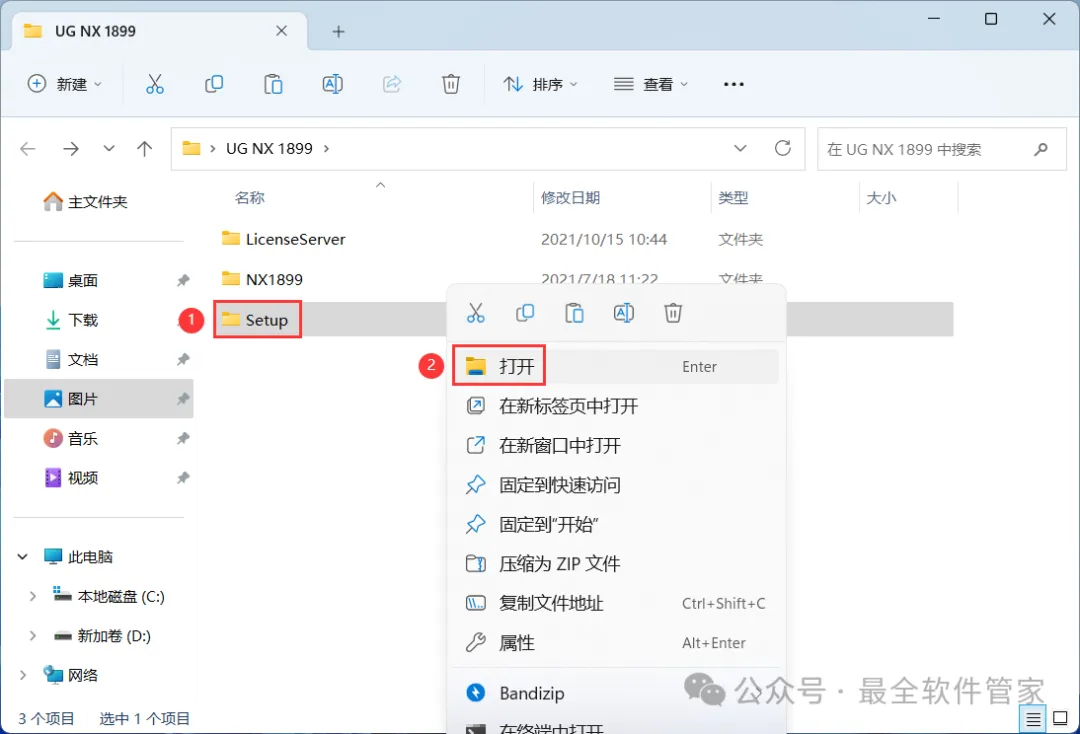Image resolution: width=1080 pixels, height=734 pixels.
Task: Choose 在新窗口中打开 from context menu
Action: click(x=616, y=445)
